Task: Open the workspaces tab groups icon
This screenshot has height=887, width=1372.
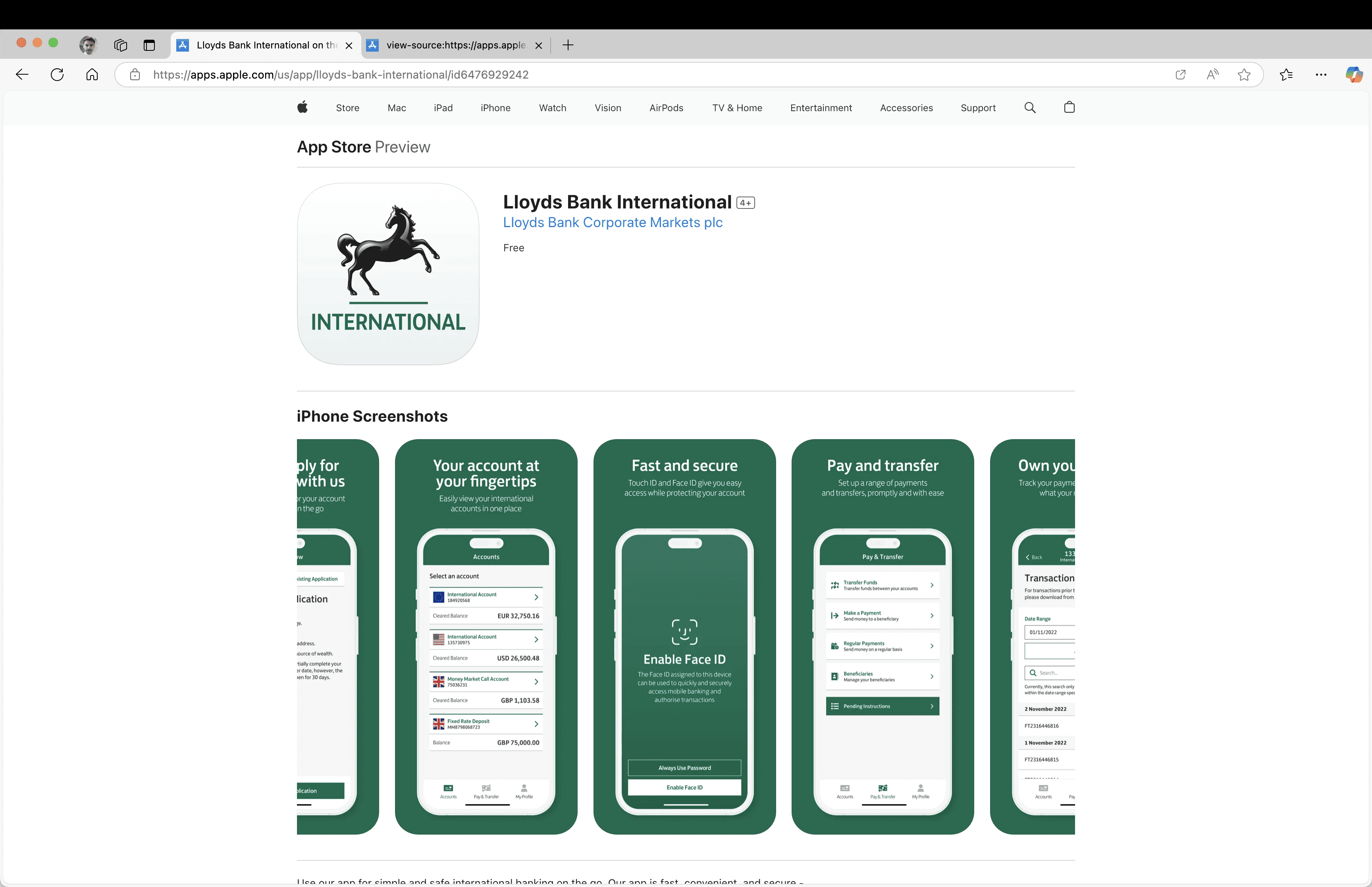Action: (x=120, y=45)
